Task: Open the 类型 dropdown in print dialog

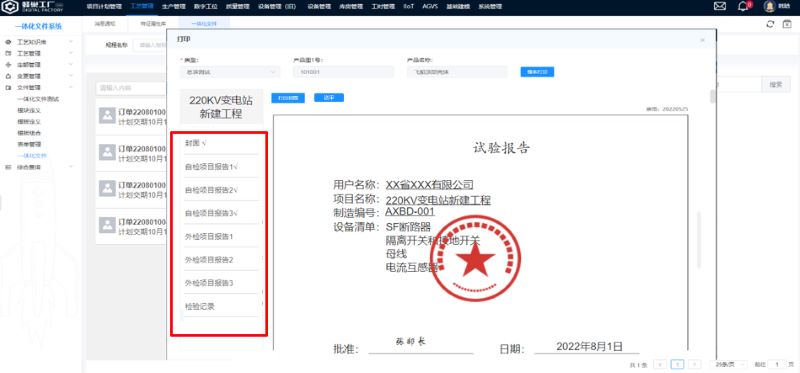Action: (x=229, y=72)
